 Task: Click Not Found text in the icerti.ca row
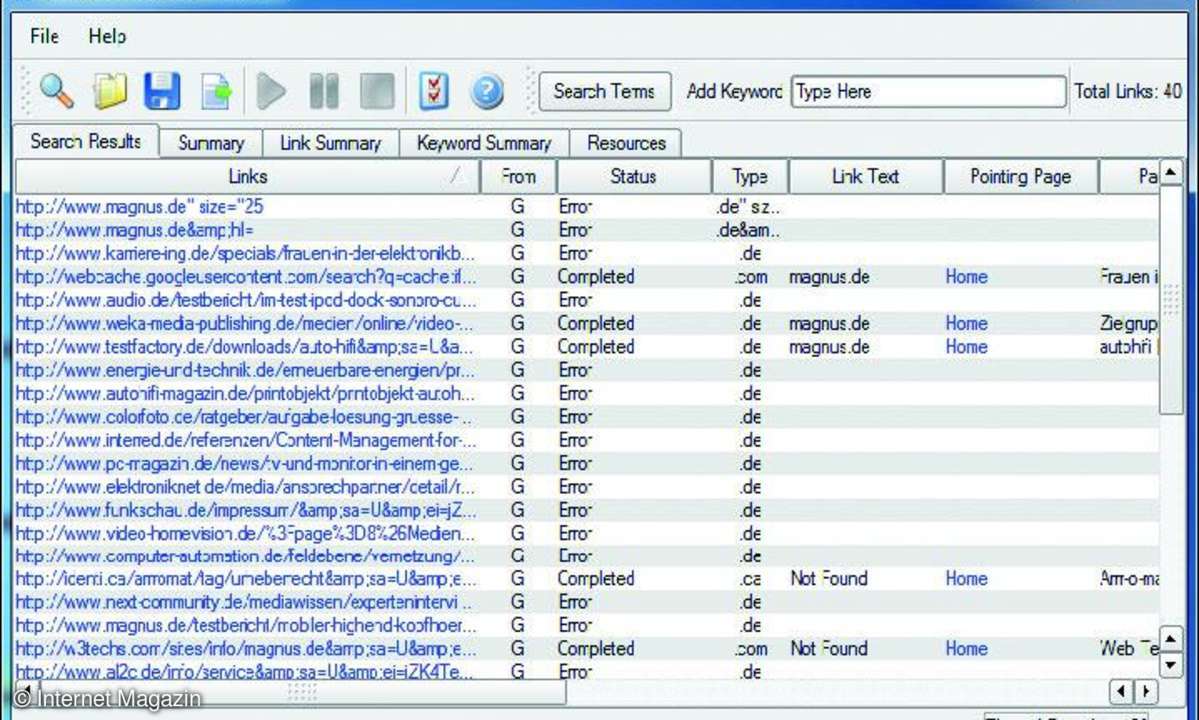pos(829,579)
